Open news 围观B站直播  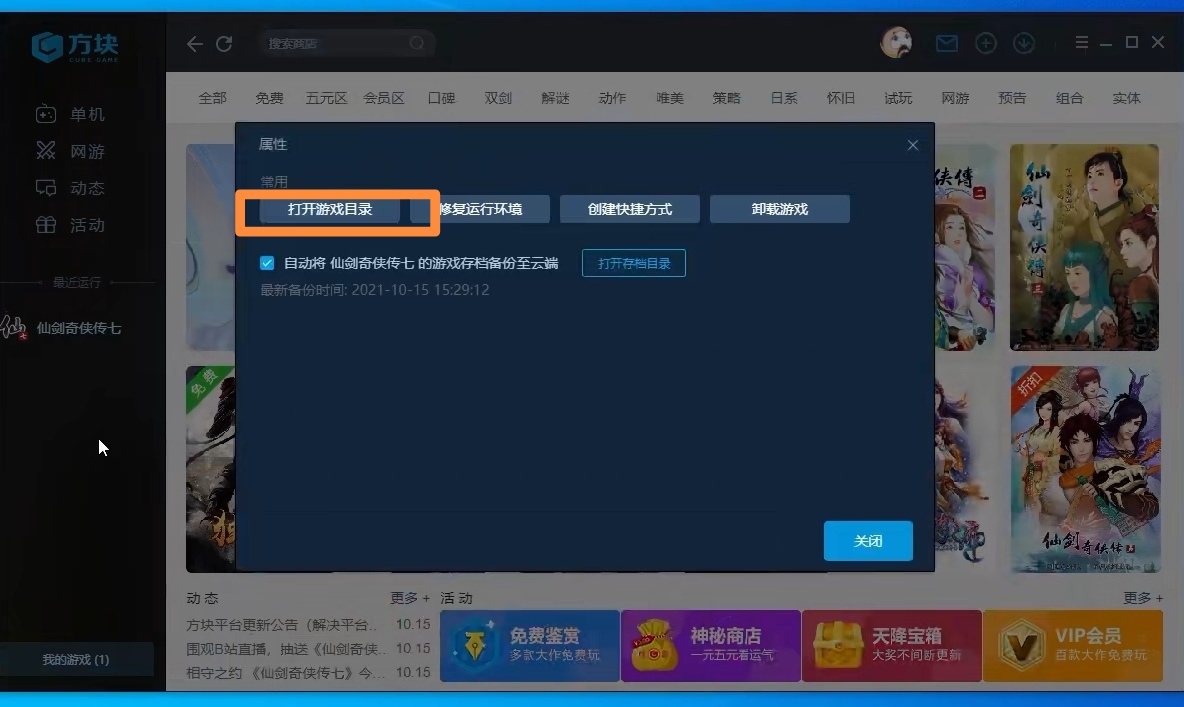tap(286, 649)
